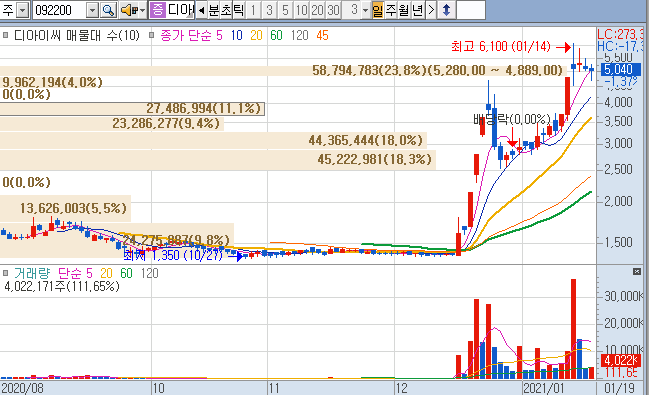This screenshot has height=395, width=649.
Task: Click the stock name field 디아이
Action: tap(180, 10)
